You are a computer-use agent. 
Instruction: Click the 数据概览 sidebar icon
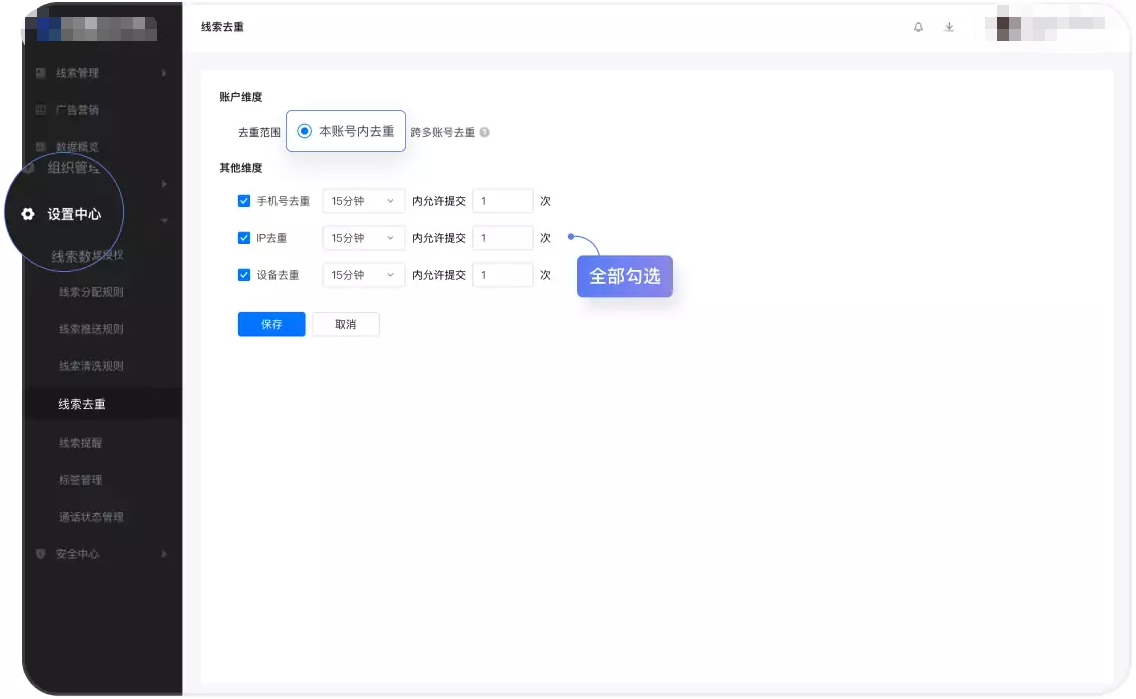tap(41, 147)
